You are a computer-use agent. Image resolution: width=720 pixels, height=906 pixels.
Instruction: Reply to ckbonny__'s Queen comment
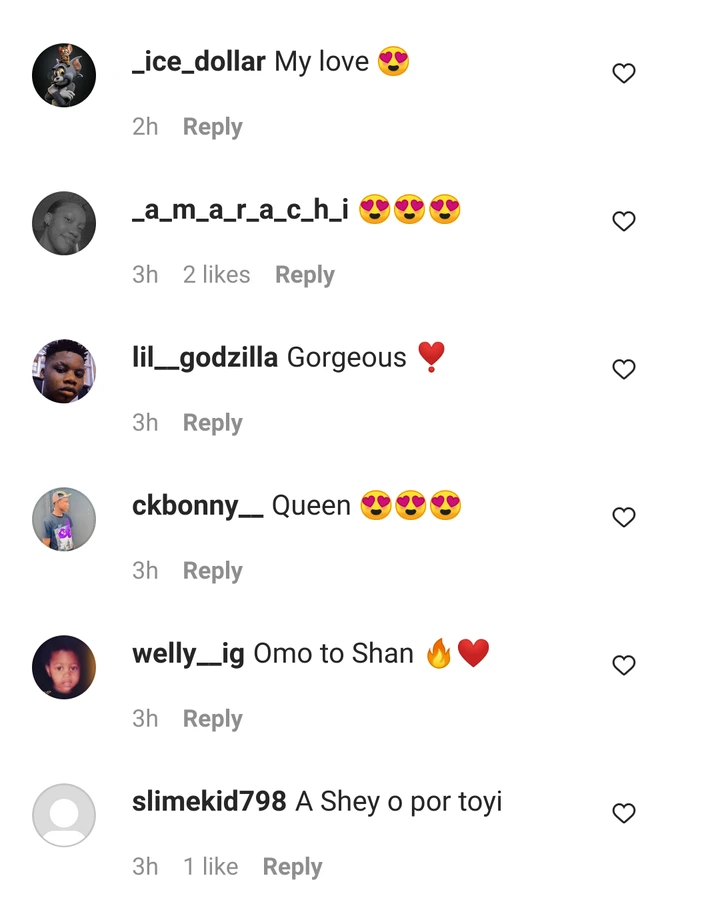(x=213, y=571)
